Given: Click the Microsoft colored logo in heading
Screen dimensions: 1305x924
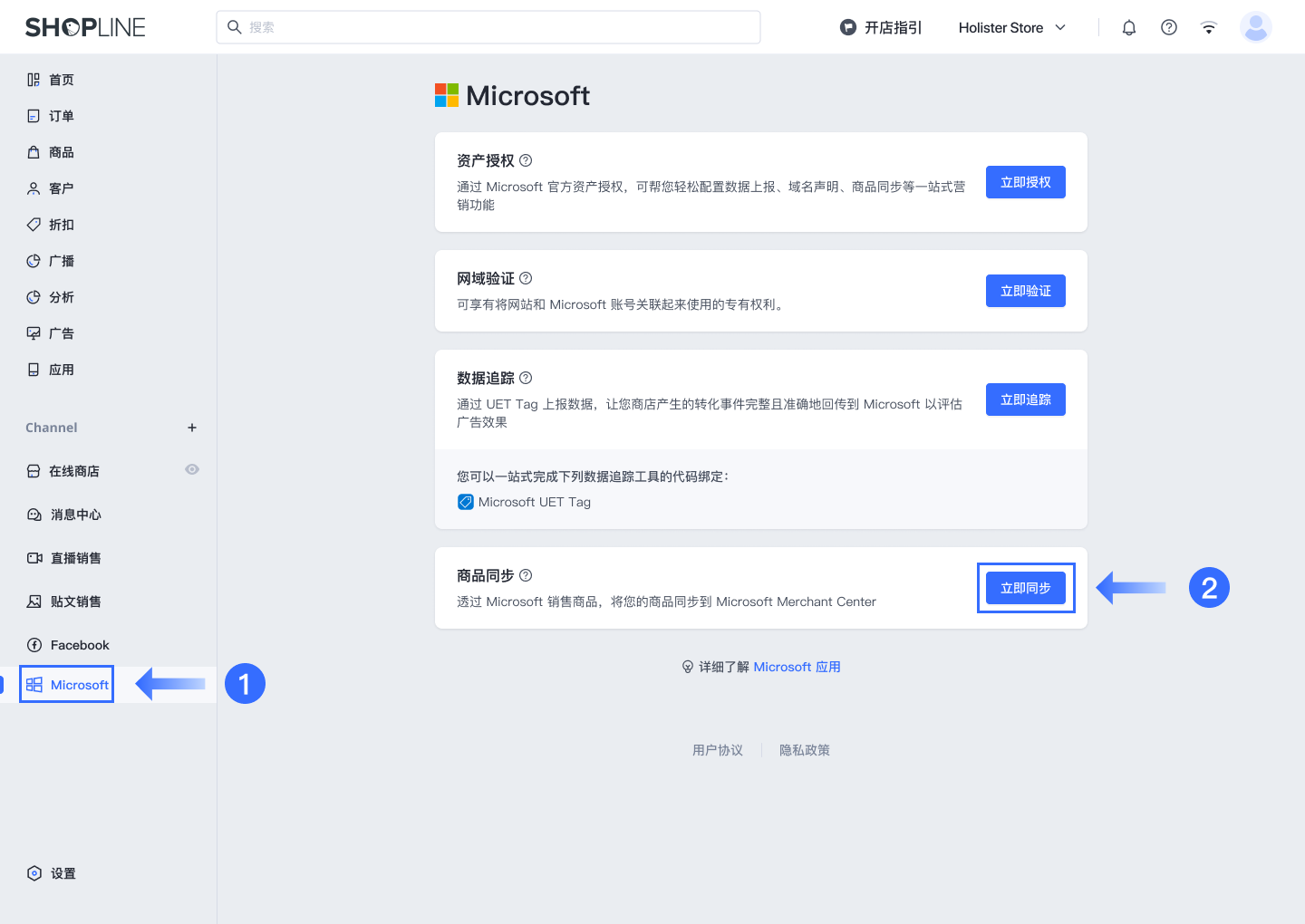Looking at the screenshot, I should pyautogui.click(x=447, y=95).
